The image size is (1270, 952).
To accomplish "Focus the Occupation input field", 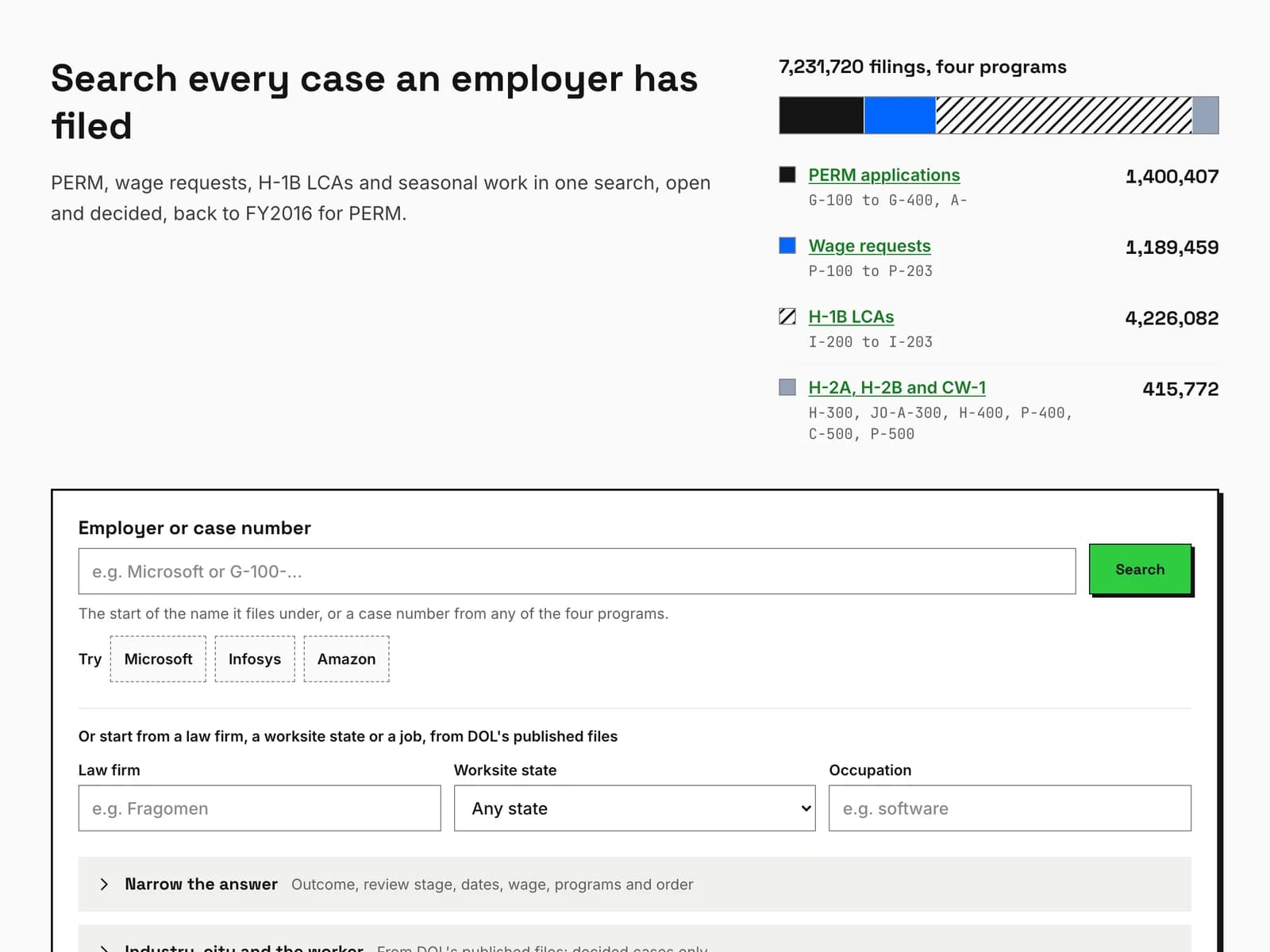I will [1010, 808].
